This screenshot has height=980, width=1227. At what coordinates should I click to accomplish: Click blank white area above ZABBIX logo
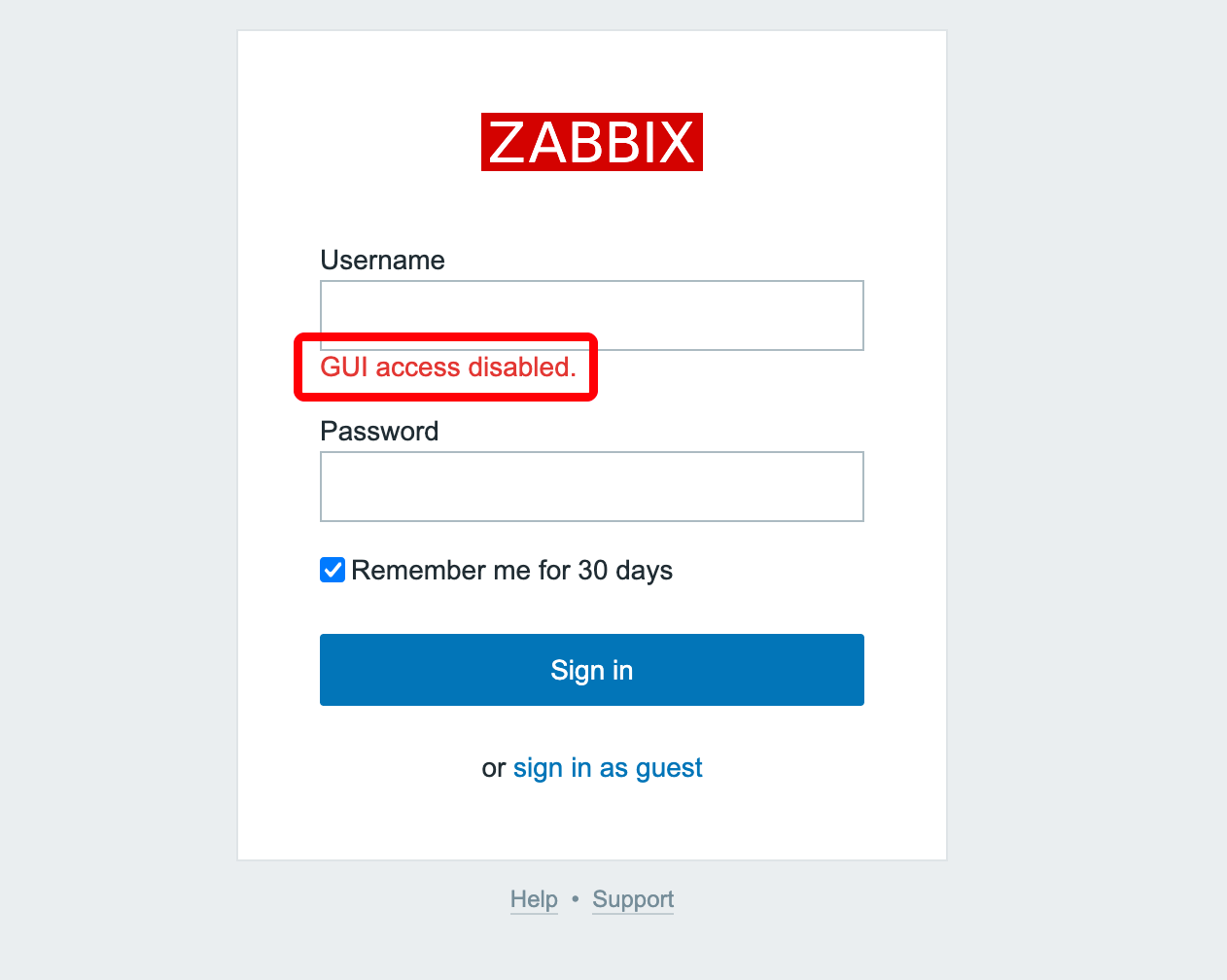(591, 71)
